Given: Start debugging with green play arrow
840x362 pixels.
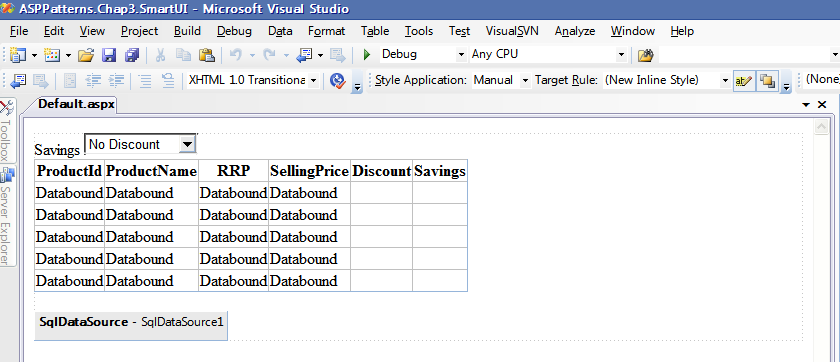Looking at the screenshot, I should tap(367, 55).
